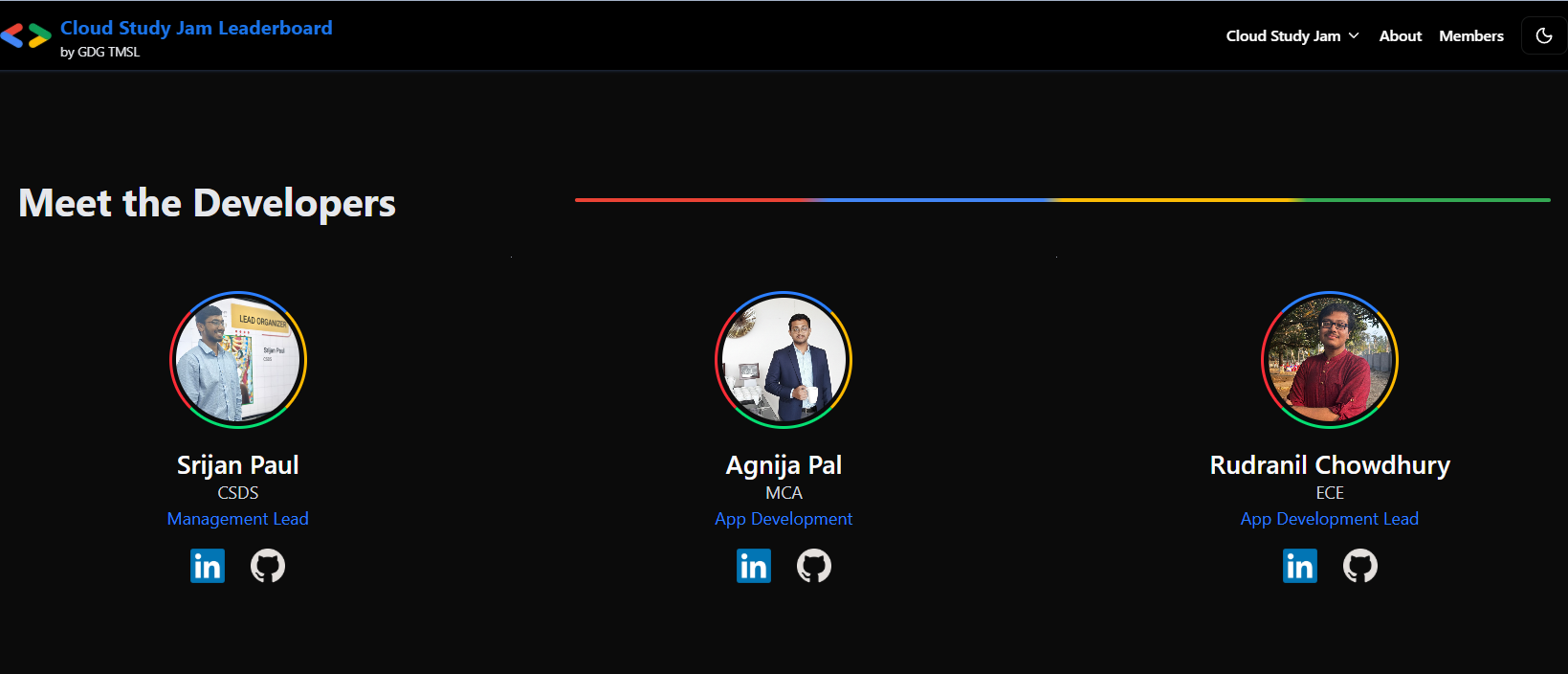Click the Management Lead role link
Viewport: 1568px width, 674px height.
pos(237,519)
